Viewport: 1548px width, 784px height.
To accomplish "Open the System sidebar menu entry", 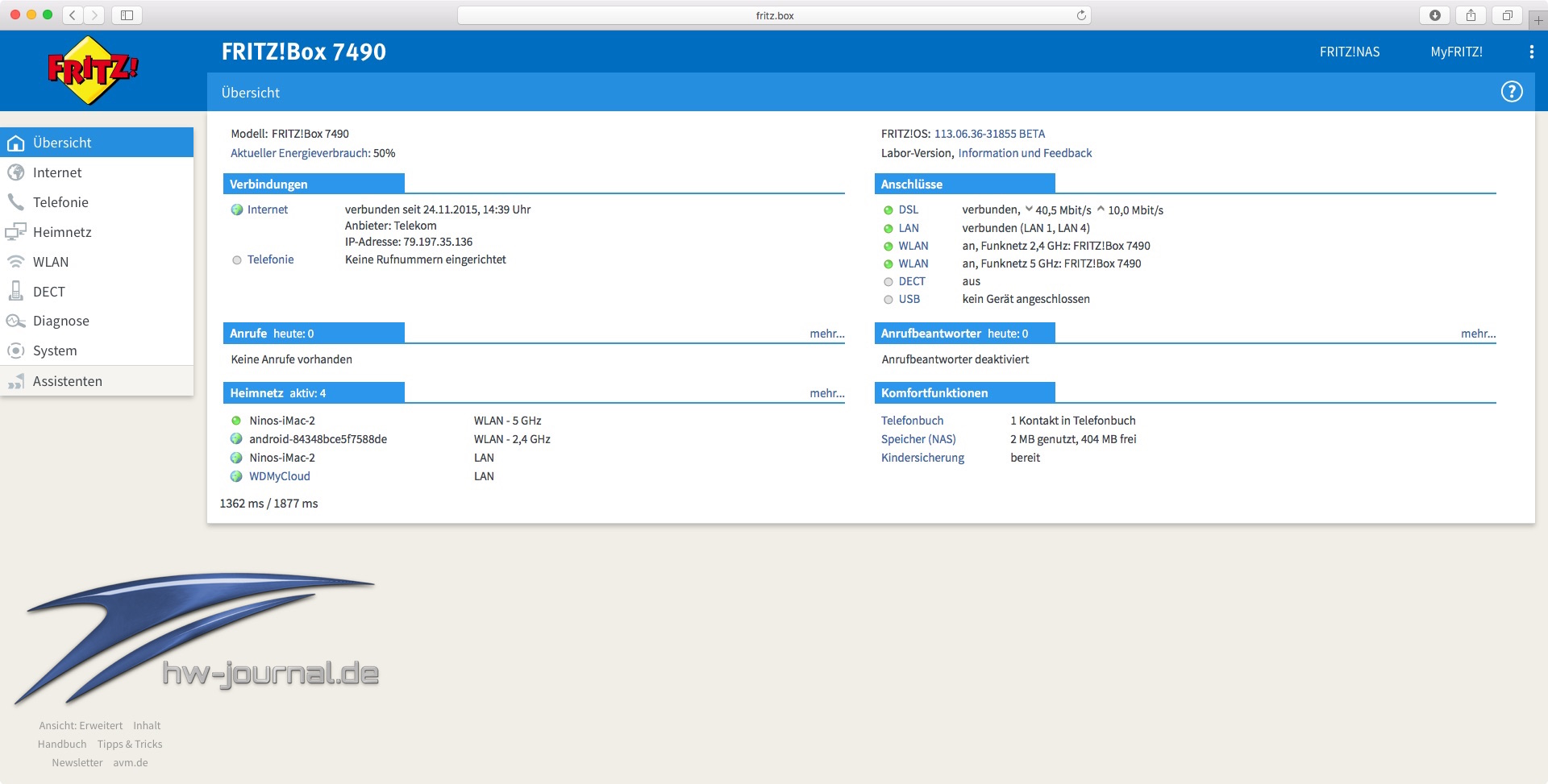I will pyautogui.click(x=97, y=351).
